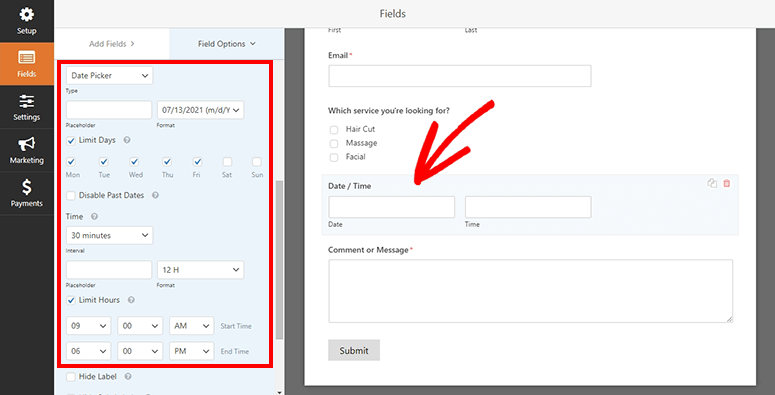The width and height of the screenshot is (775, 395).
Task: Enable the Sun day checkbox
Action: click(x=257, y=162)
